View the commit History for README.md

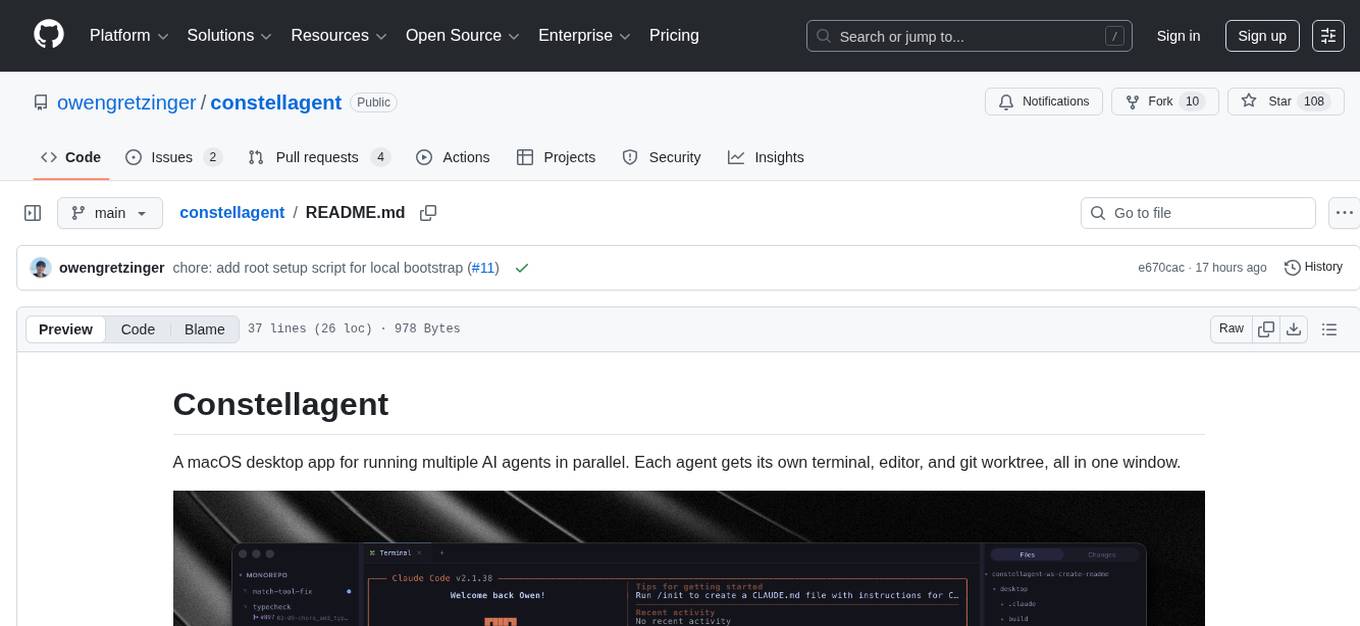pyautogui.click(x=1313, y=267)
